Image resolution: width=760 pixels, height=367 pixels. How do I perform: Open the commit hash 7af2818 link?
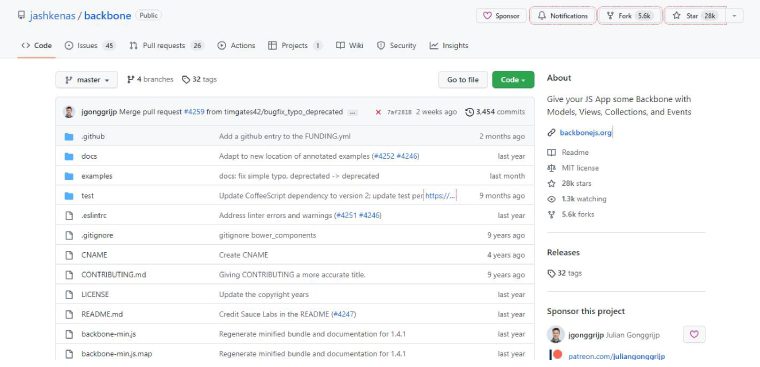coord(399,112)
